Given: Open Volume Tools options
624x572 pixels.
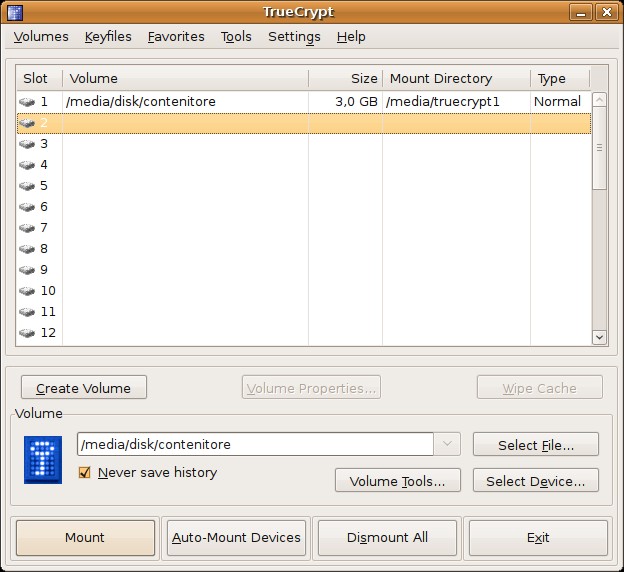Looking at the screenshot, I should coord(397,481).
